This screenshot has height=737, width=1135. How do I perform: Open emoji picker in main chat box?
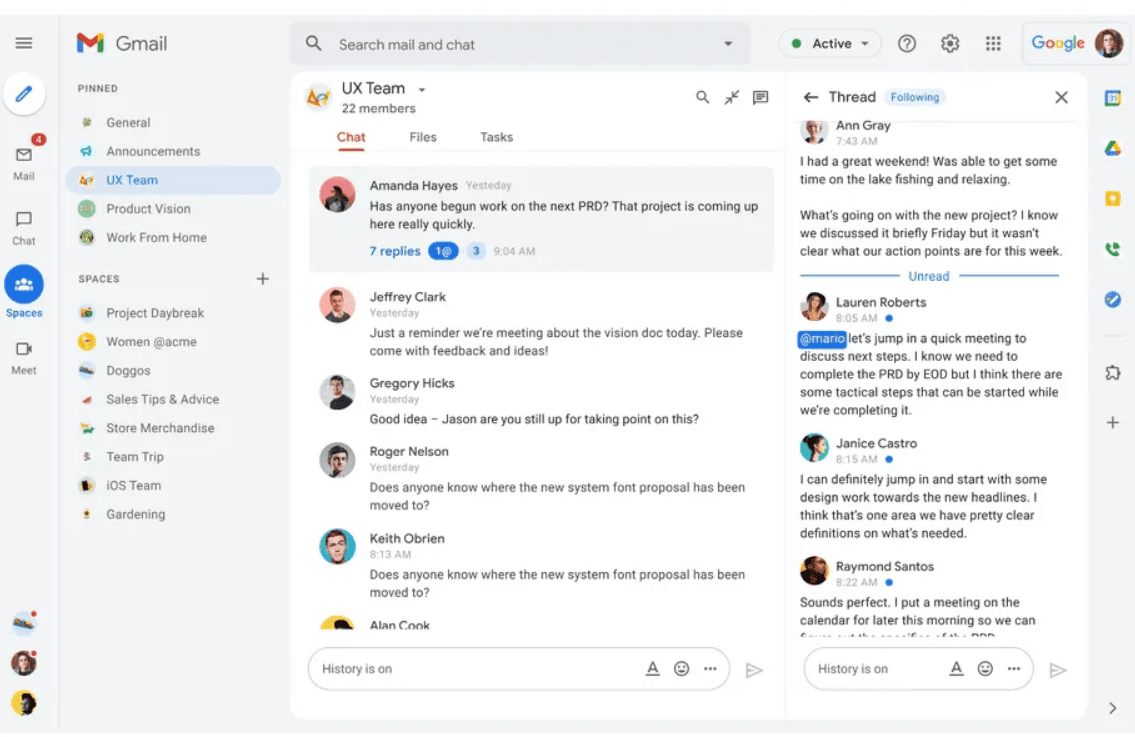click(681, 668)
